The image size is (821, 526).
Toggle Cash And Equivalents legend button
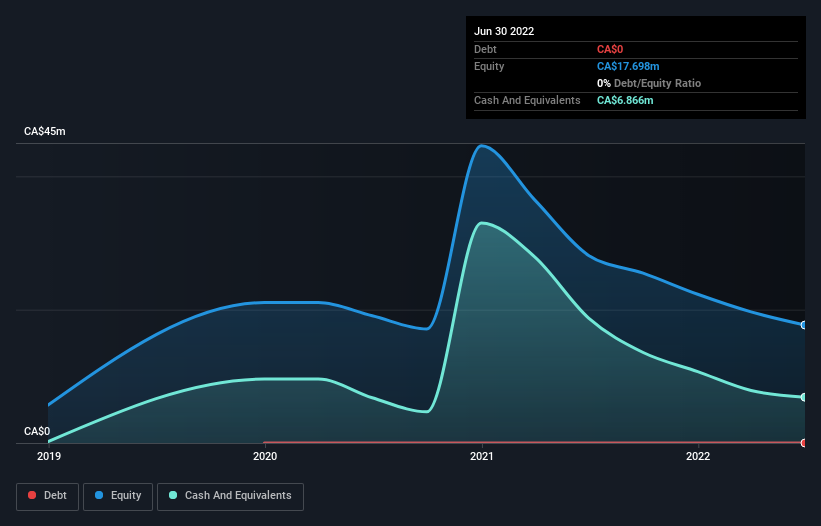point(230,496)
